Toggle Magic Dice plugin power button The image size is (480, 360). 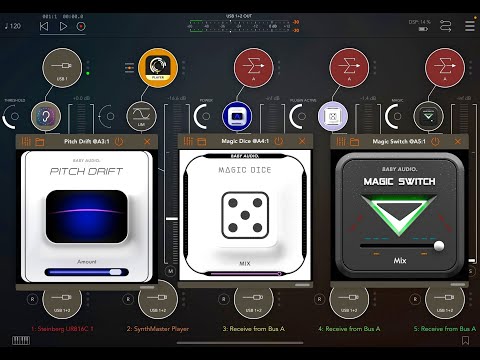(278, 141)
